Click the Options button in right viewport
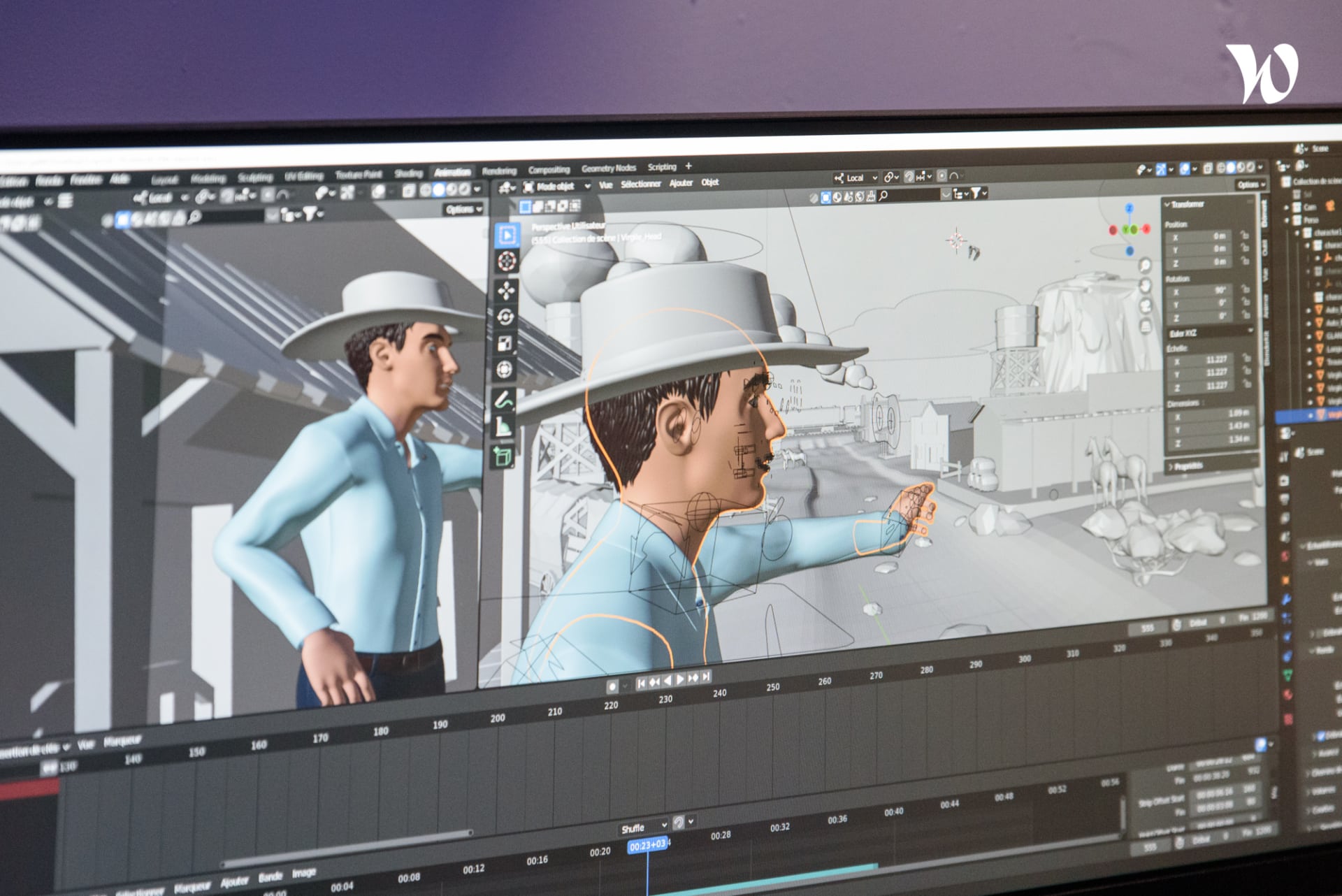This screenshot has height=896, width=1342. click(x=1250, y=185)
